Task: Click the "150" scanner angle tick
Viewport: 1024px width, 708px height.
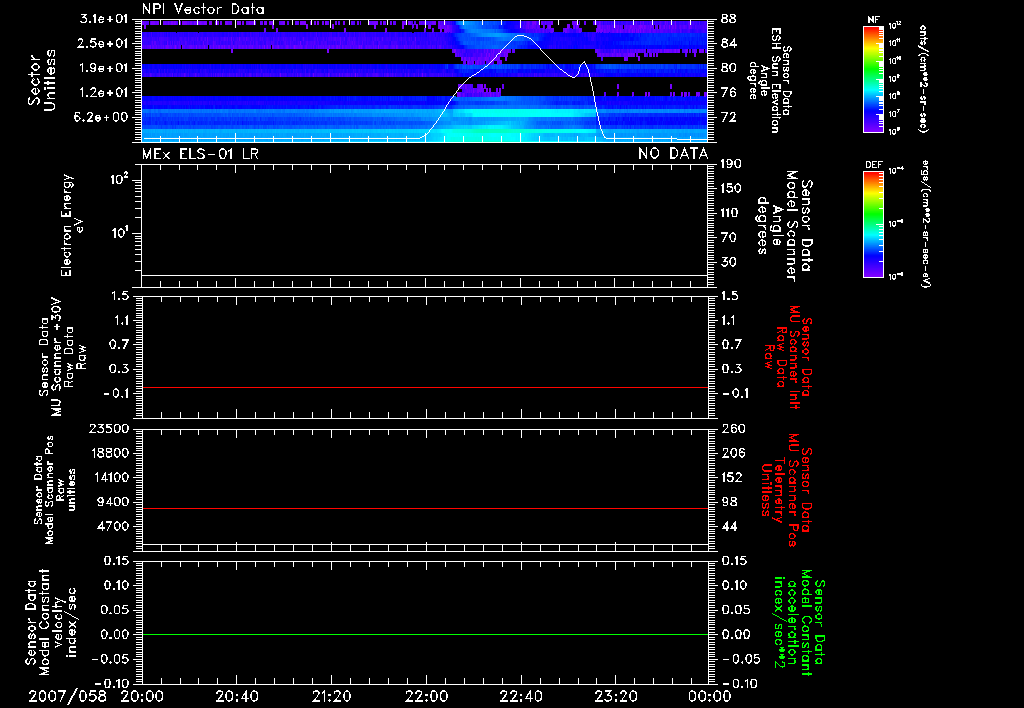Action: [x=731, y=189]
